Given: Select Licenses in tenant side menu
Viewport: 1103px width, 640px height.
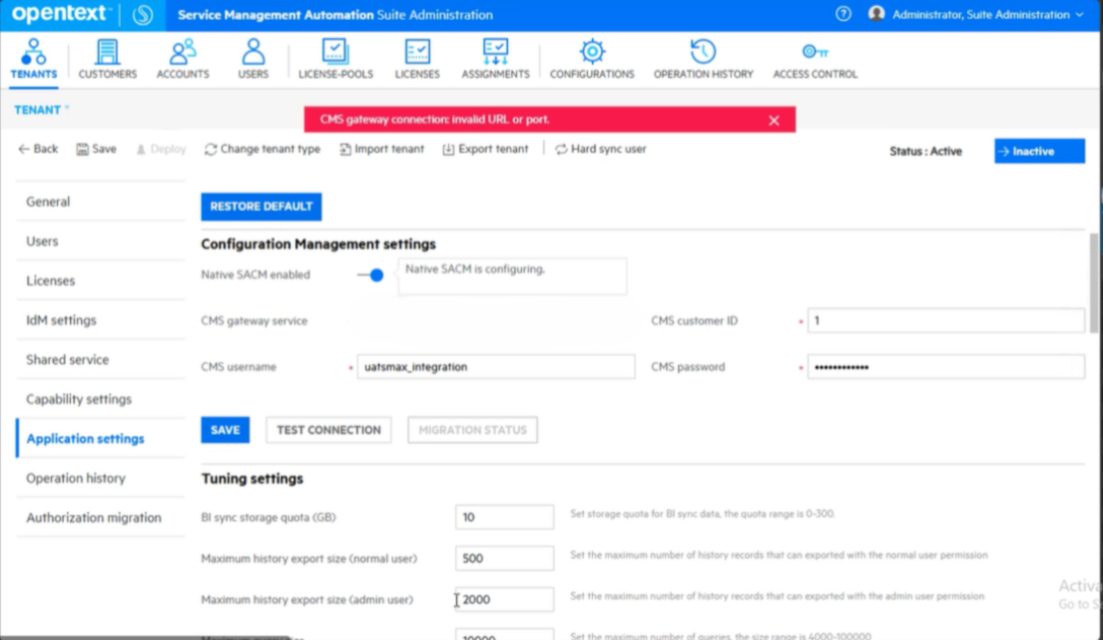Looking at the screenshot, I should coord(101,281).
